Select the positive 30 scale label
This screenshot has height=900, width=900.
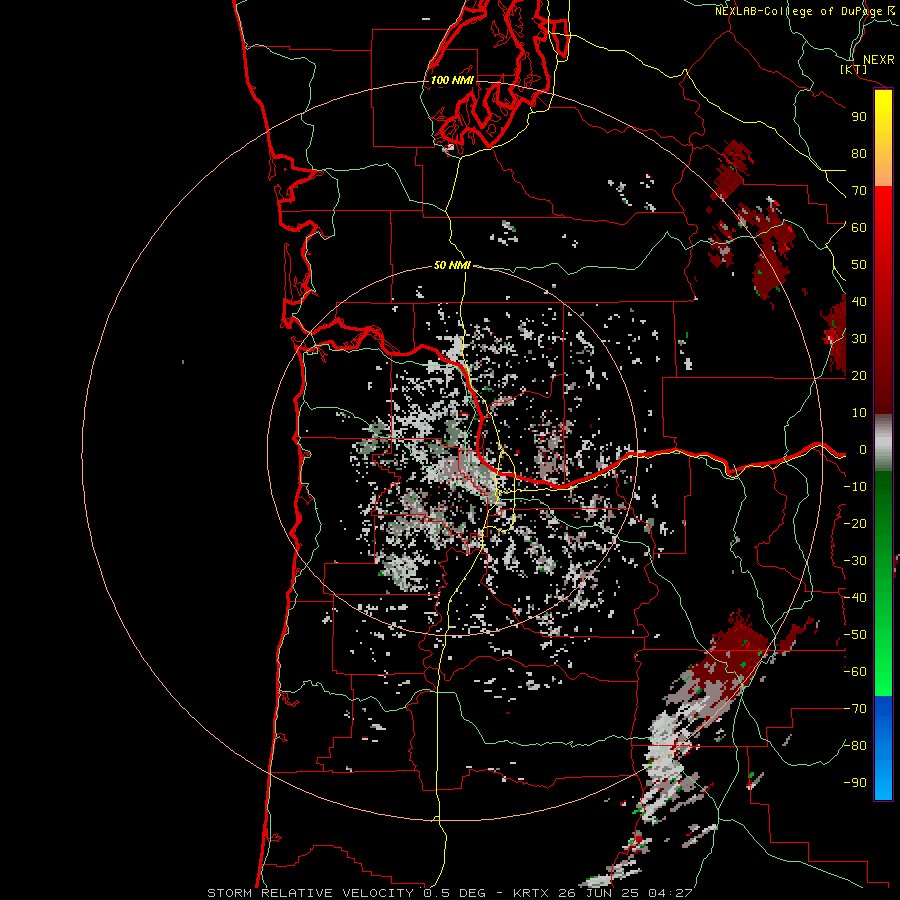click(859, 339)
